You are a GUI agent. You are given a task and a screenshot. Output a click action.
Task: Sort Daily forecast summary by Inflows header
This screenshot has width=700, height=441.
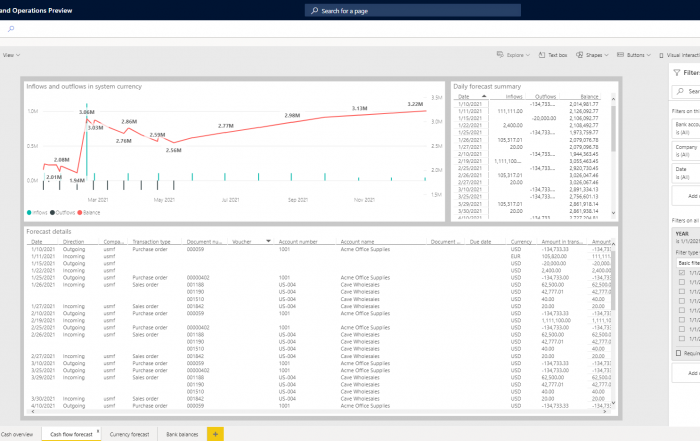click(x=514, y=96)
